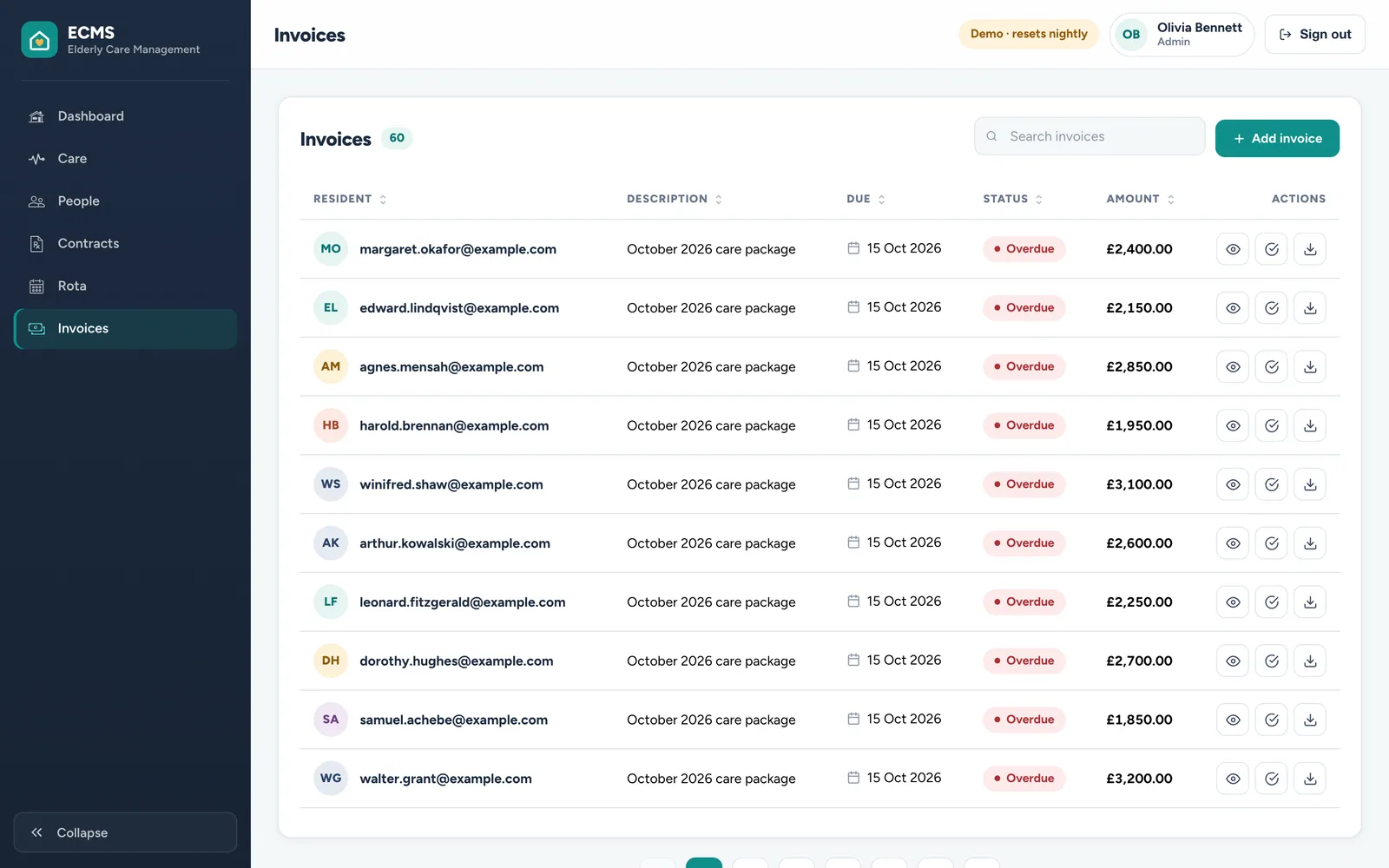The width and height of the screenshot is (1389, 868).
Task: Open Olivia Bennett profile menu
Action: click(1182, 35)
